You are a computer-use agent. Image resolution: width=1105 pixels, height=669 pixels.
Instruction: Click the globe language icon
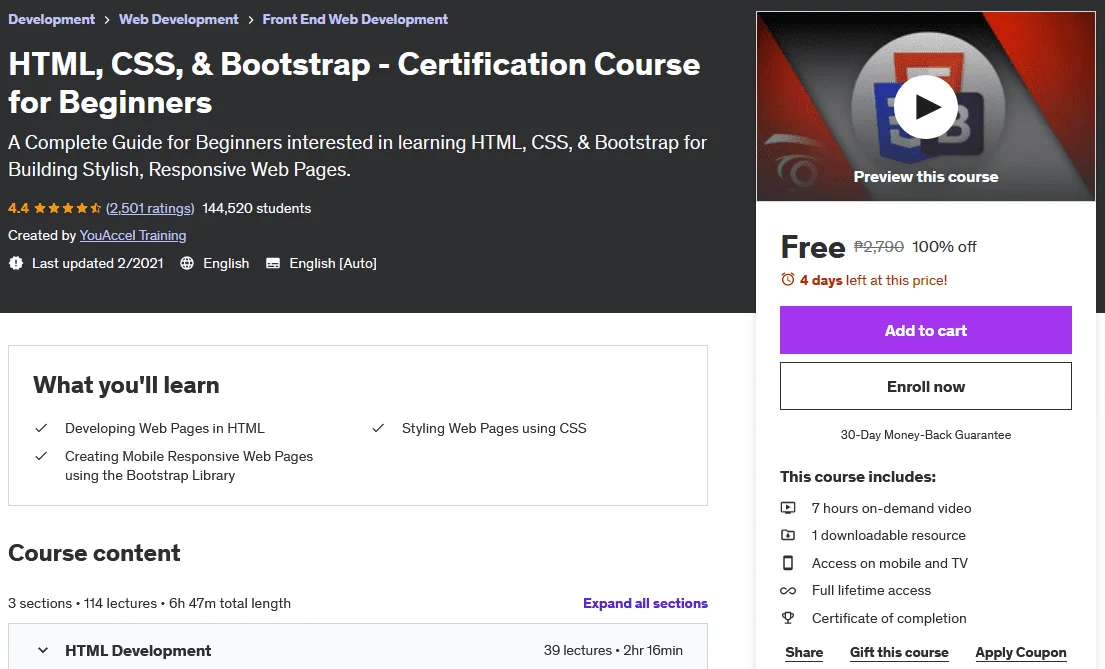tap(187, 263)
